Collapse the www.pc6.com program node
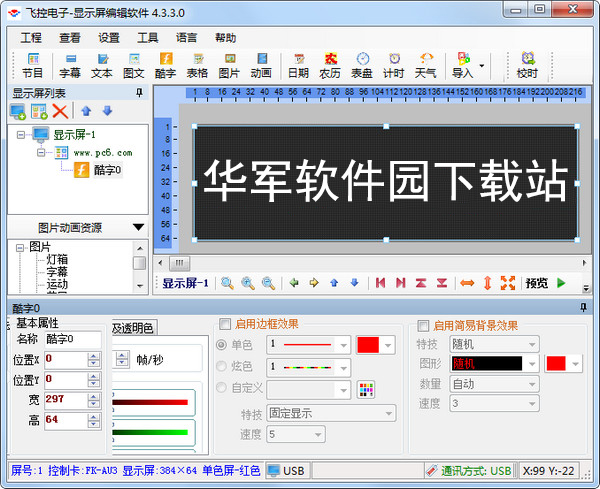Viewport: 600px width, 489px height. click(x=41, y=153)
